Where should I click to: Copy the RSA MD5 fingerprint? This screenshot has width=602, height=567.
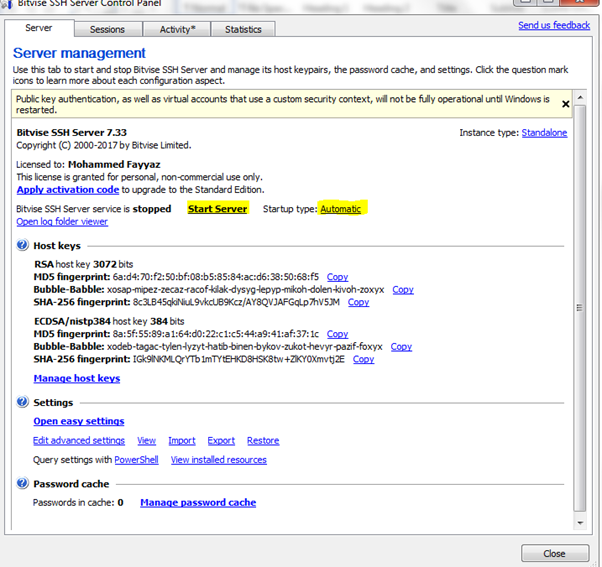(x=337, y=277)
